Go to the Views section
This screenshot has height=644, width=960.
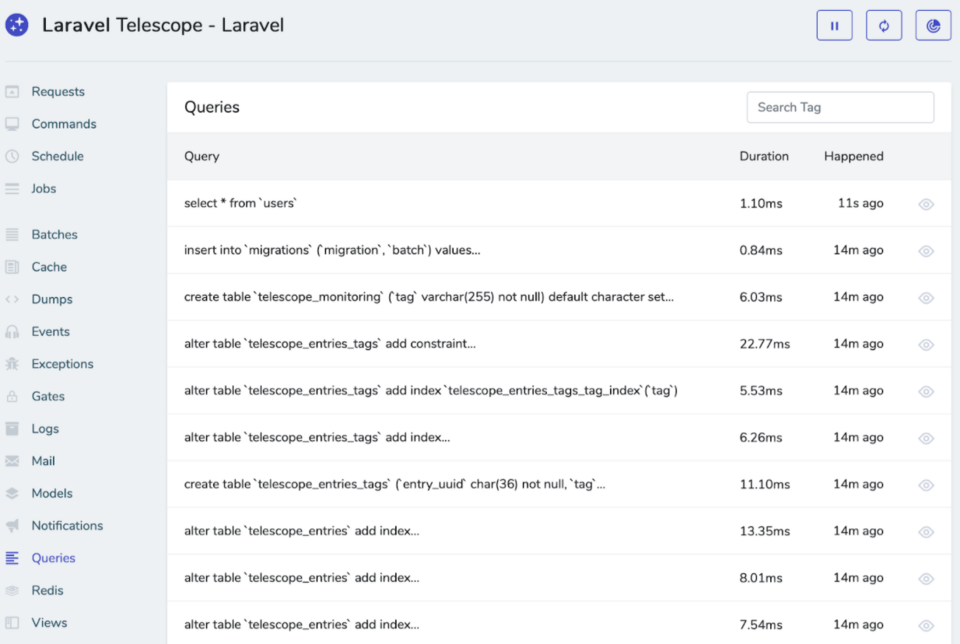tap(49, 623)
